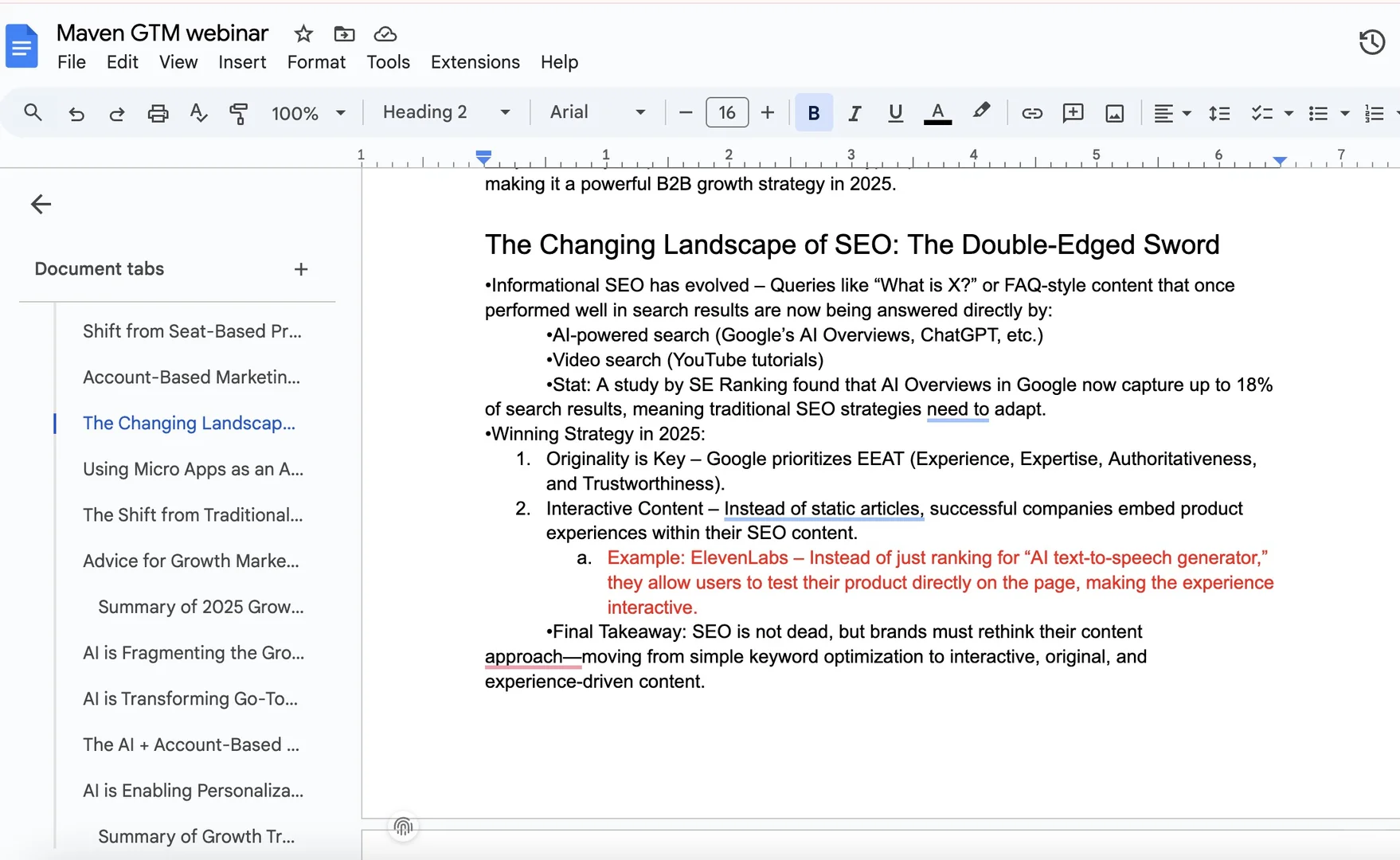The height and width of the screenshot is (860, 1400).
Task: Go to AI is Transforming Go-To outline heading
Action: pyautogui.click(x=190, y=699)
